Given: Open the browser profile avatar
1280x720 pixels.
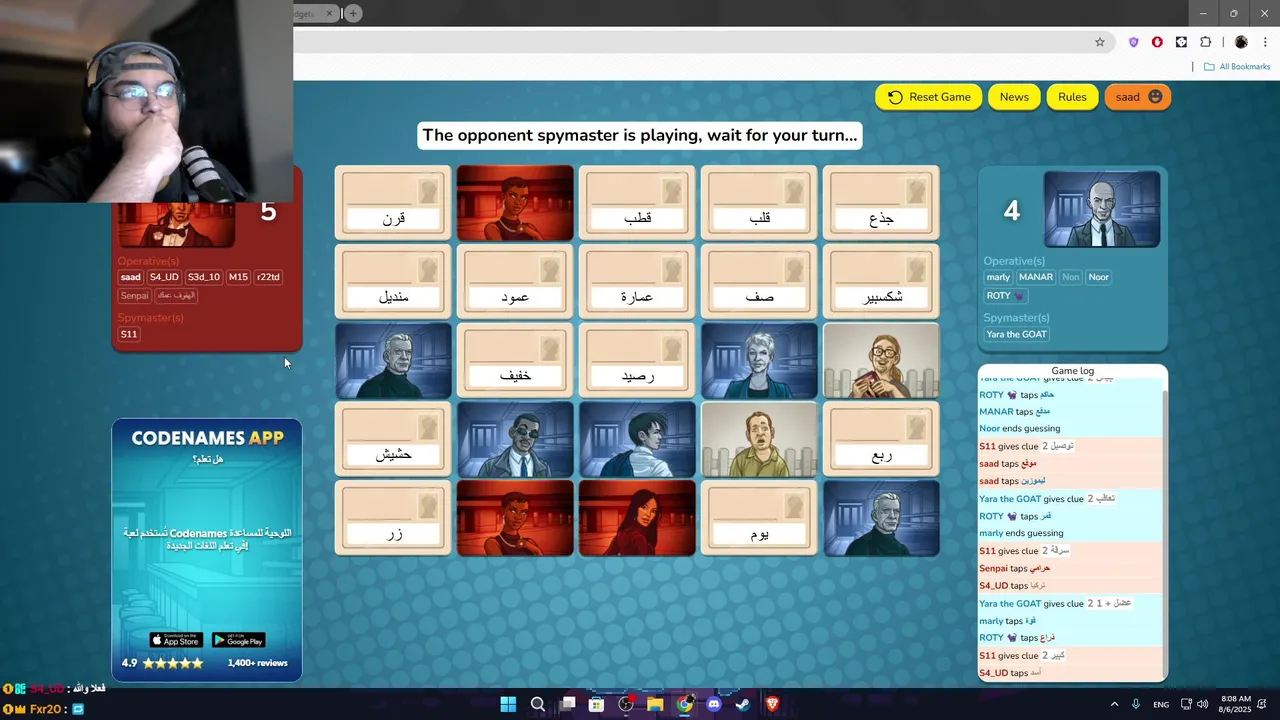Looking at the screenshot, I should (x=1241, y=42).
